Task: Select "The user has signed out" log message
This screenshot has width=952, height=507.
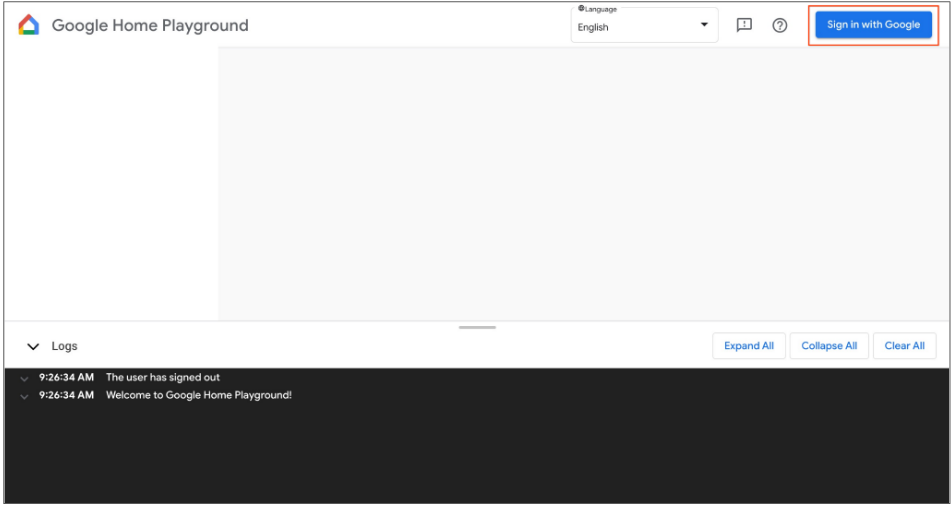Action: (x=163, y=378)
